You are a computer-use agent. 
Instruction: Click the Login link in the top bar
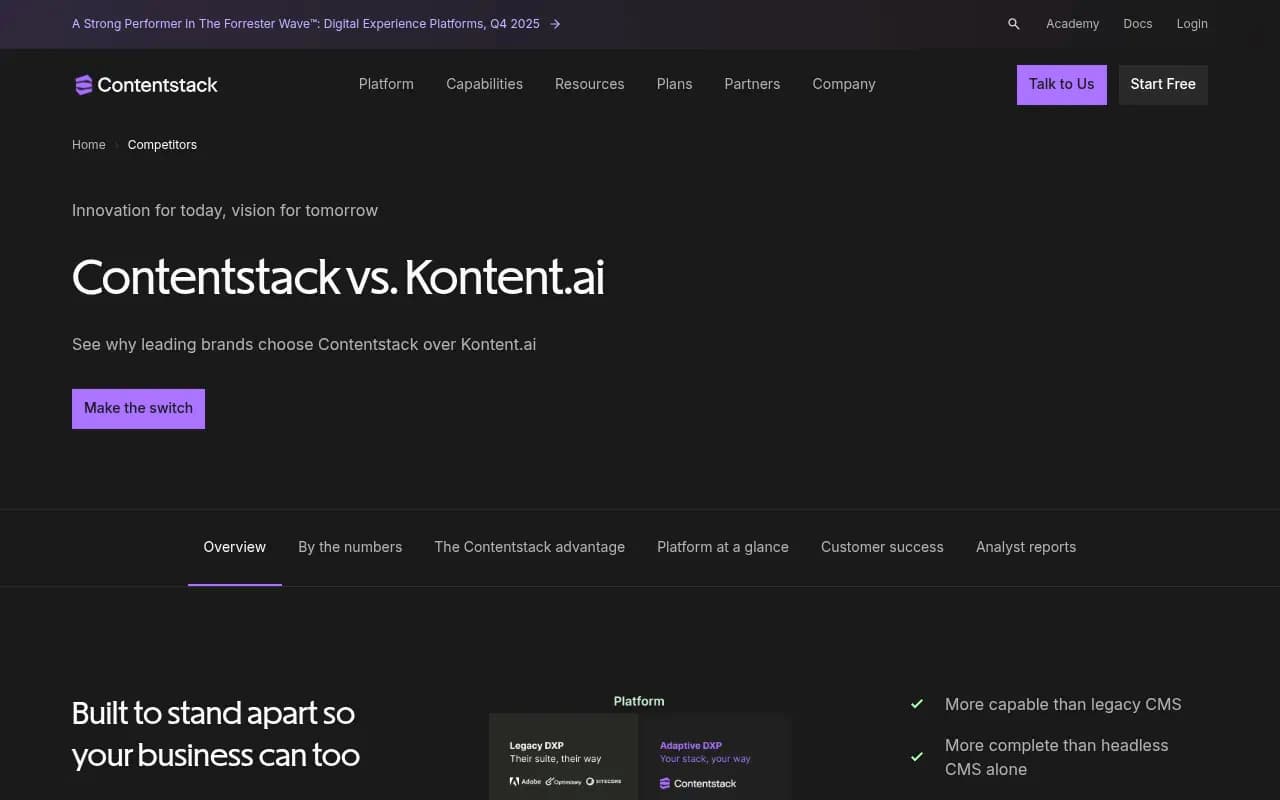1192,23
